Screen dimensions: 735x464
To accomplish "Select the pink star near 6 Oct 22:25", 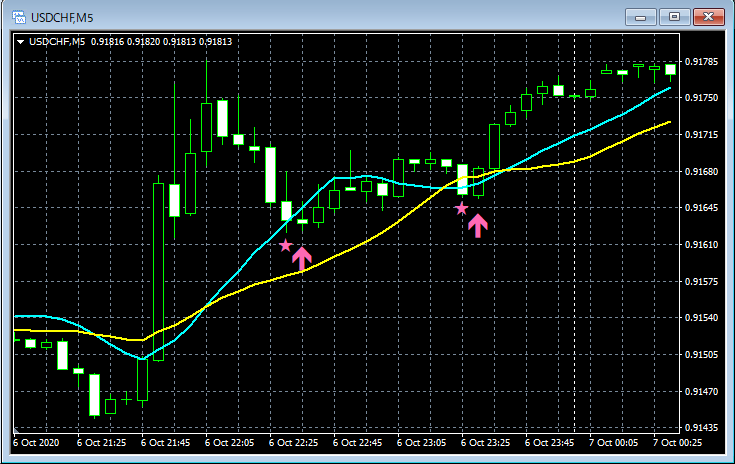I will coord(285,245).
